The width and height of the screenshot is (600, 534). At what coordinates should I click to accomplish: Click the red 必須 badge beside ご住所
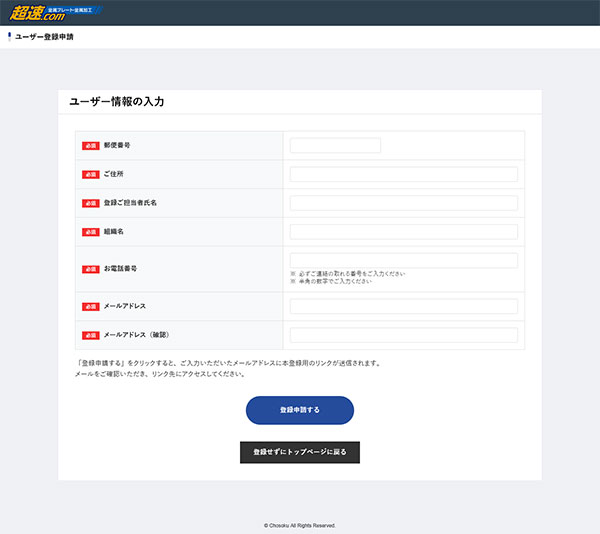point(90,174)
